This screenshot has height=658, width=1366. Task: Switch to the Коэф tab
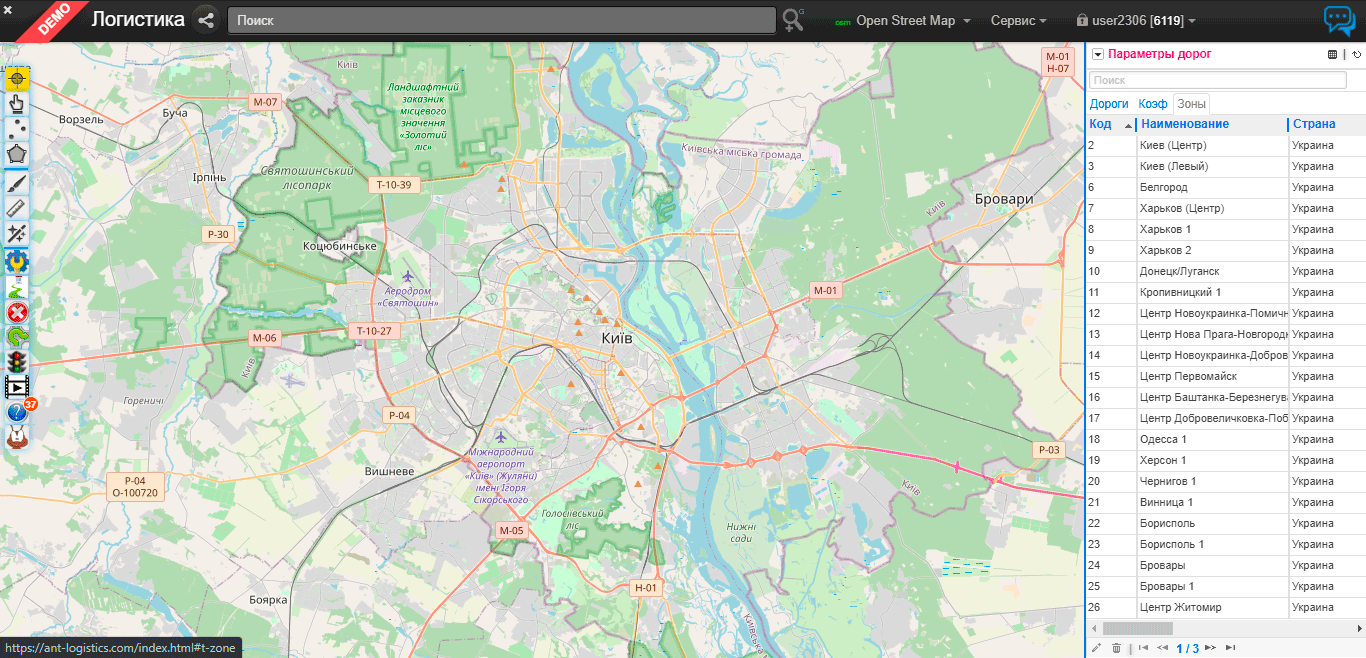[x=1153, y=104]
